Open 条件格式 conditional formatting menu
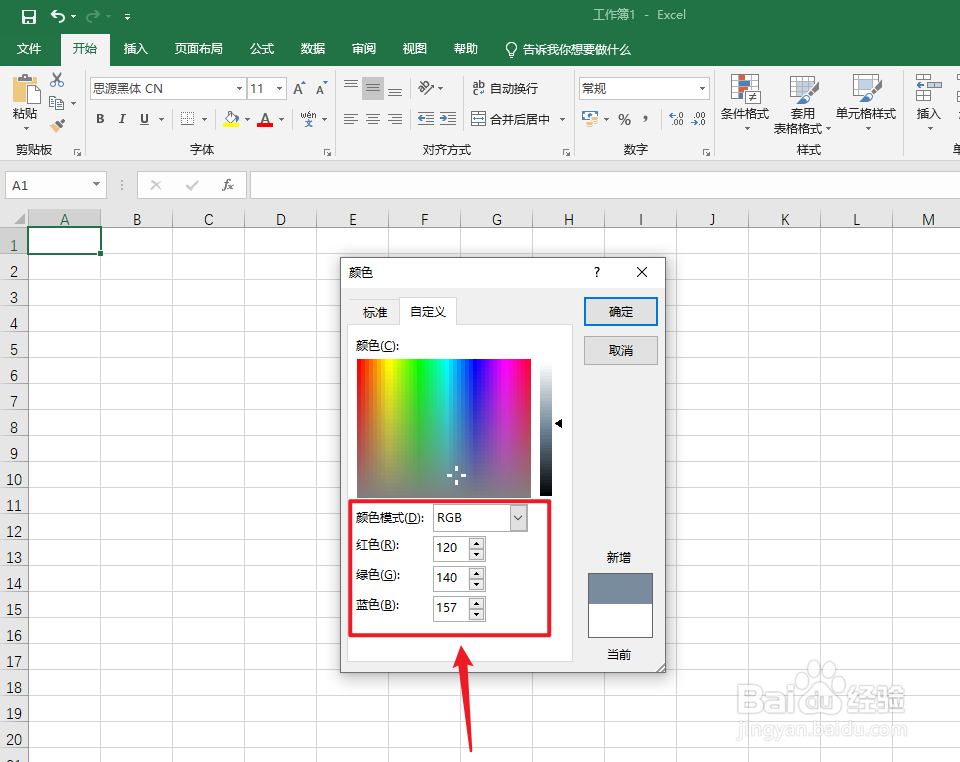This screenshot has height=762, width=960. click(745, 103)
